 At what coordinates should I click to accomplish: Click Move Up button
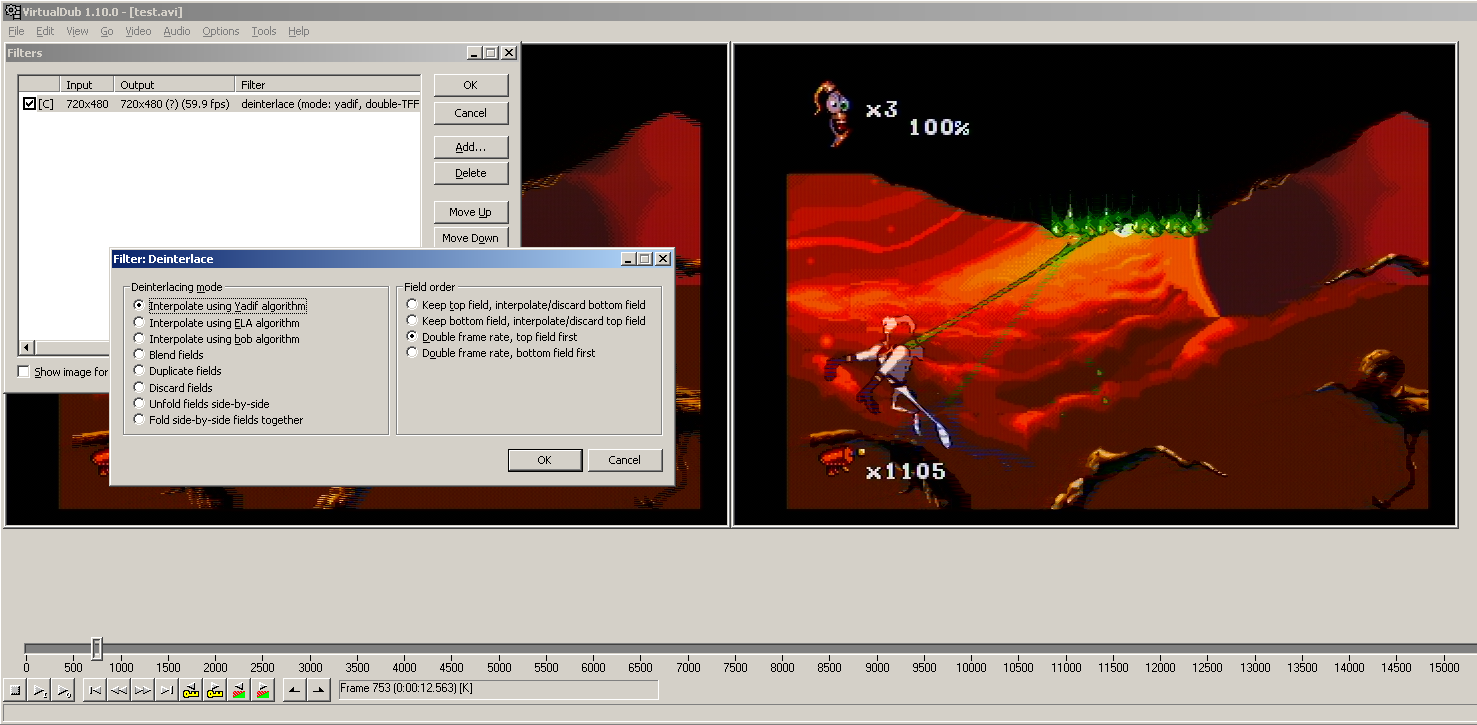(x=471, y=212)
